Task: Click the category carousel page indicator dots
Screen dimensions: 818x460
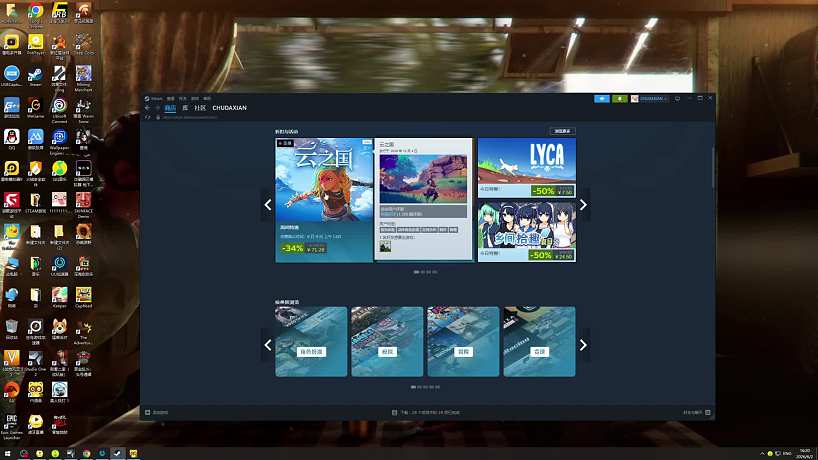Action: (x=425, y=387)
